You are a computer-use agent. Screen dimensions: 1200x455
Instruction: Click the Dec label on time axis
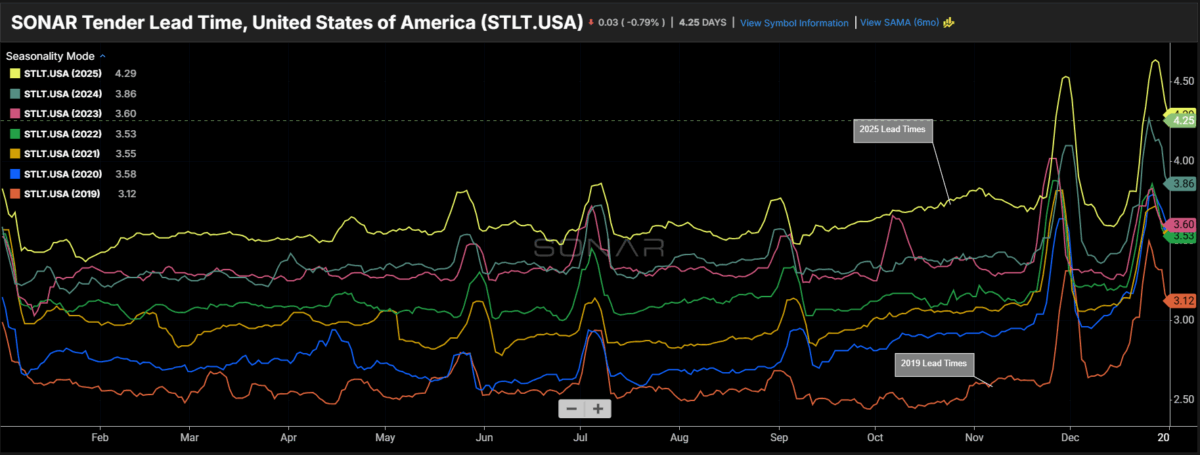1069,437
